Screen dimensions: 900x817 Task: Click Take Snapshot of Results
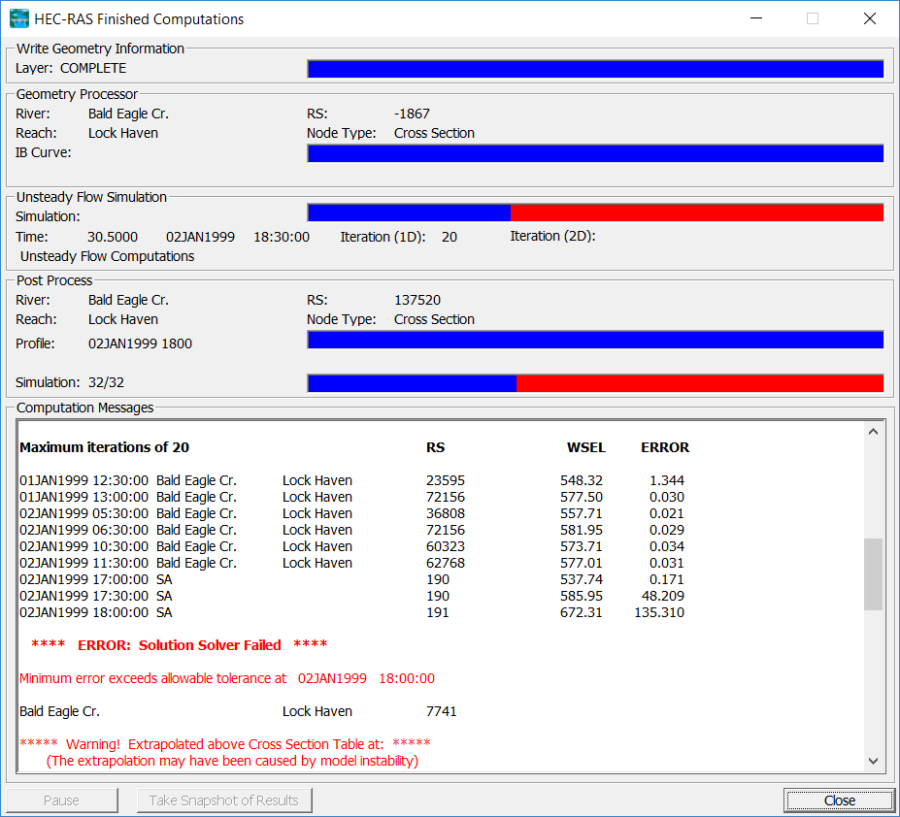click(223, 800)
